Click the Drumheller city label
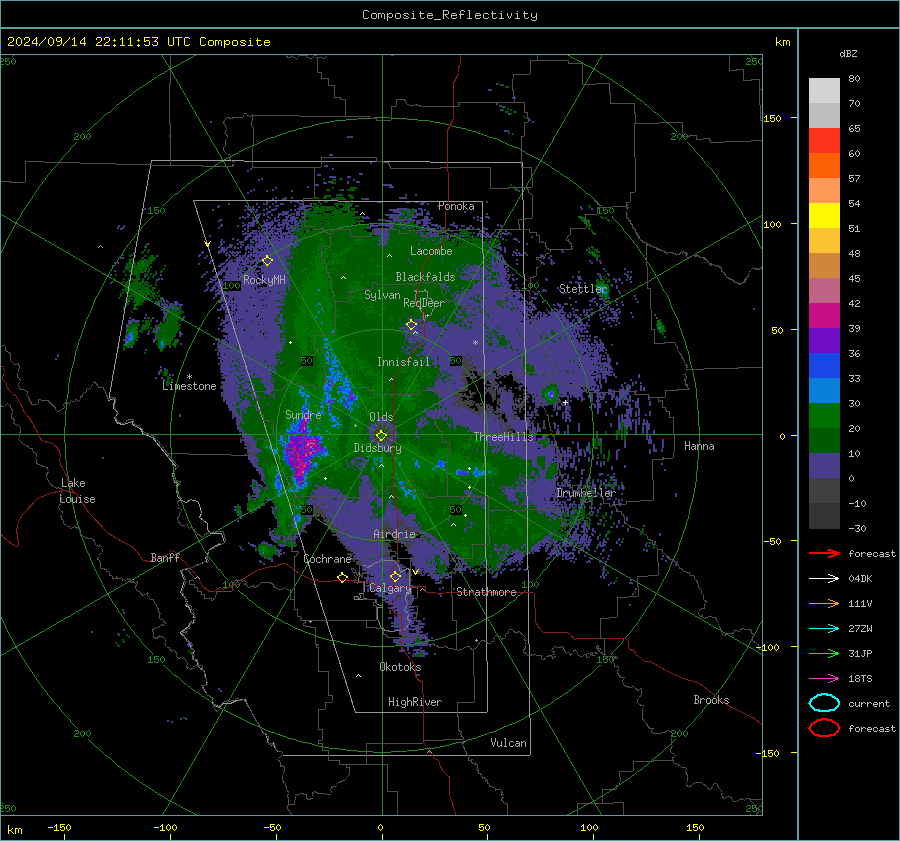Viewport: 900px width, 841px height. click(586, 493)
